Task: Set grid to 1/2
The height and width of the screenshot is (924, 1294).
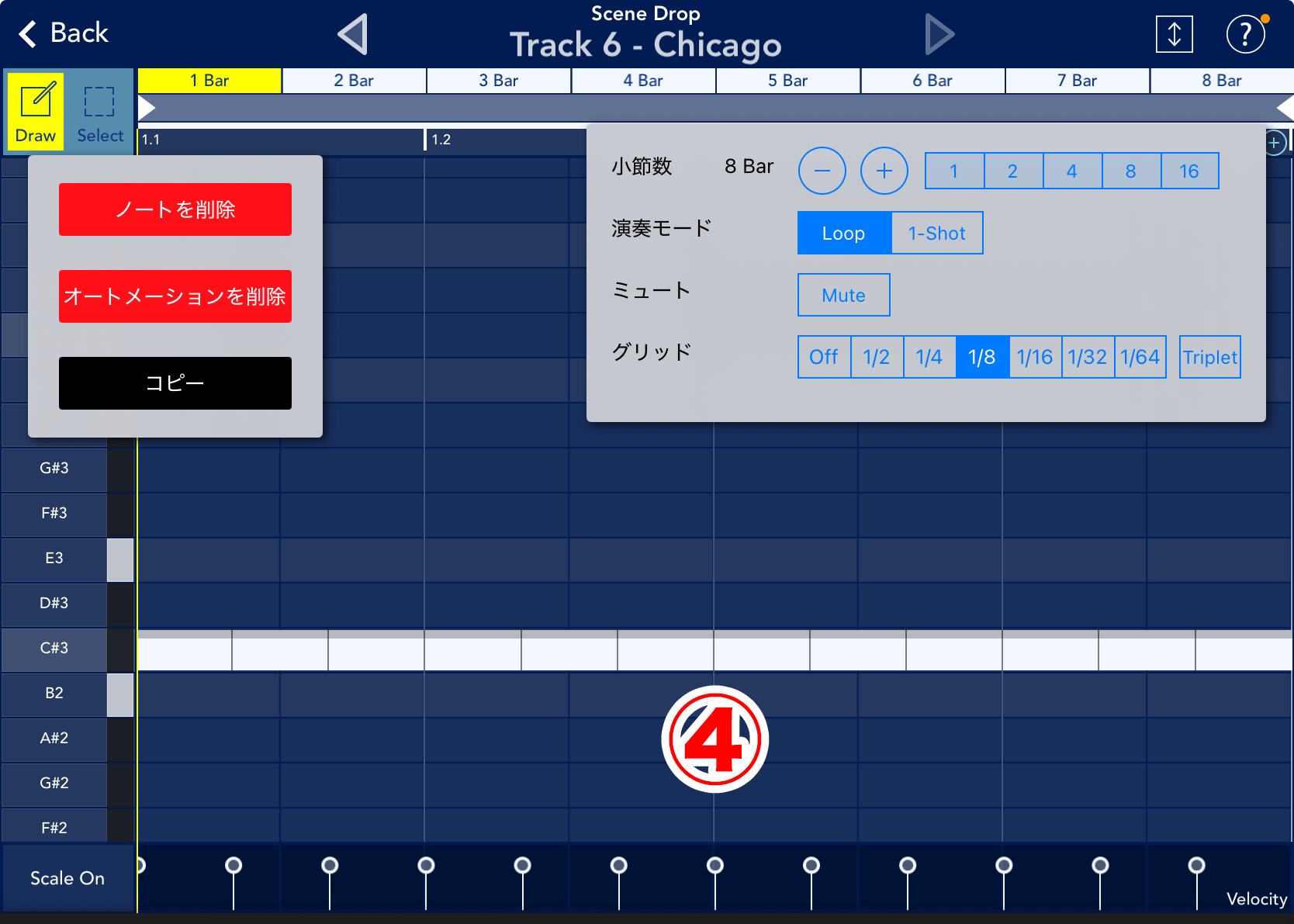Action: click(877, 357)
